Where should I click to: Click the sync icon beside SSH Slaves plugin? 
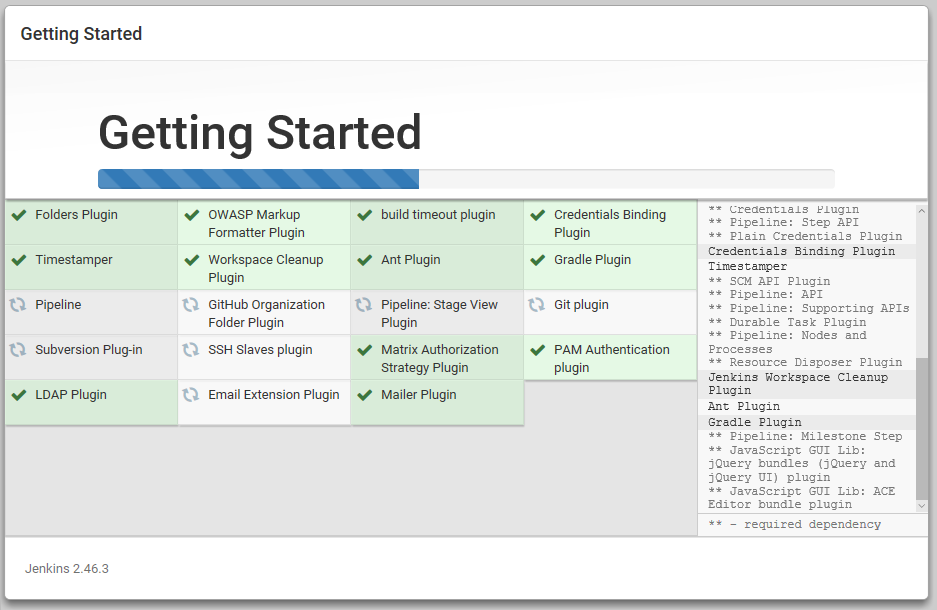tap(191, 350)
